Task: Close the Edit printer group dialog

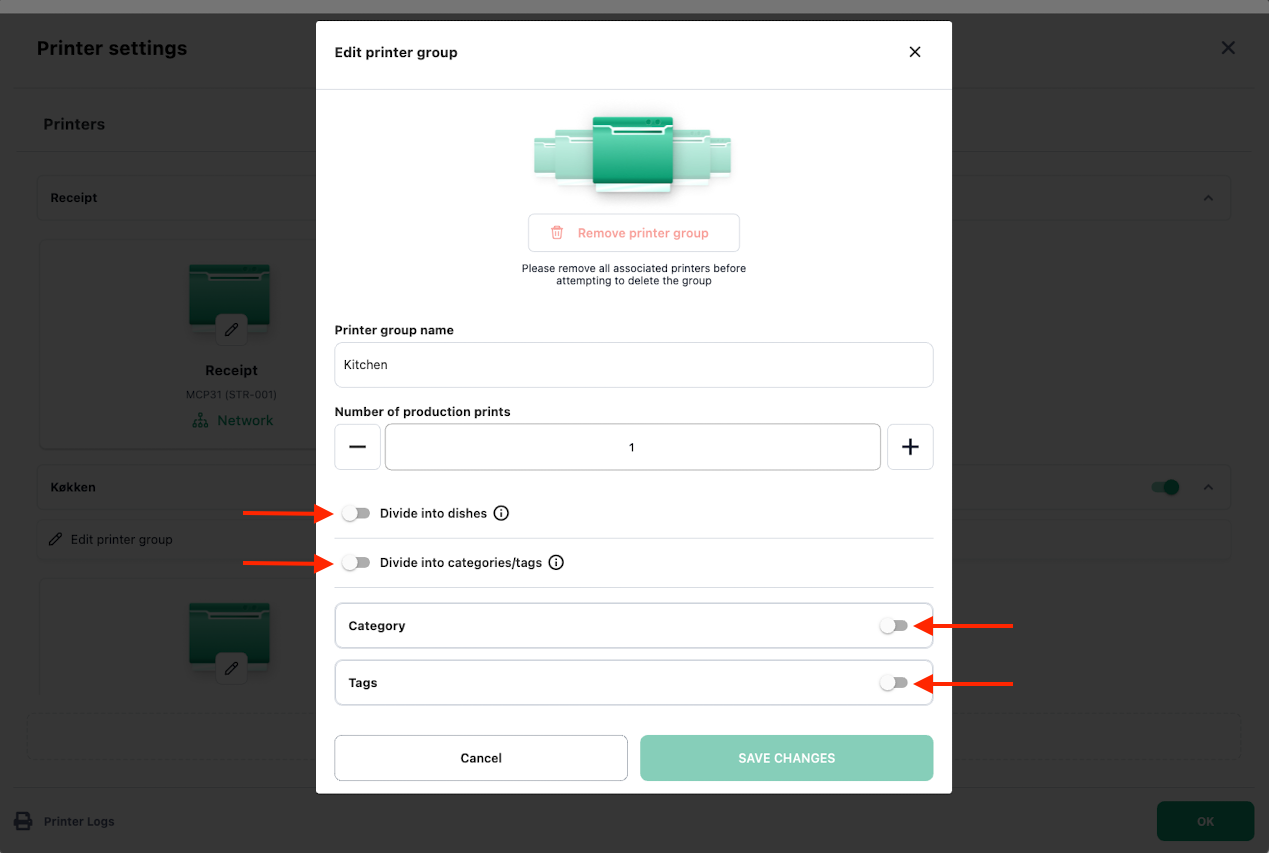Action: tap(914, 52)
